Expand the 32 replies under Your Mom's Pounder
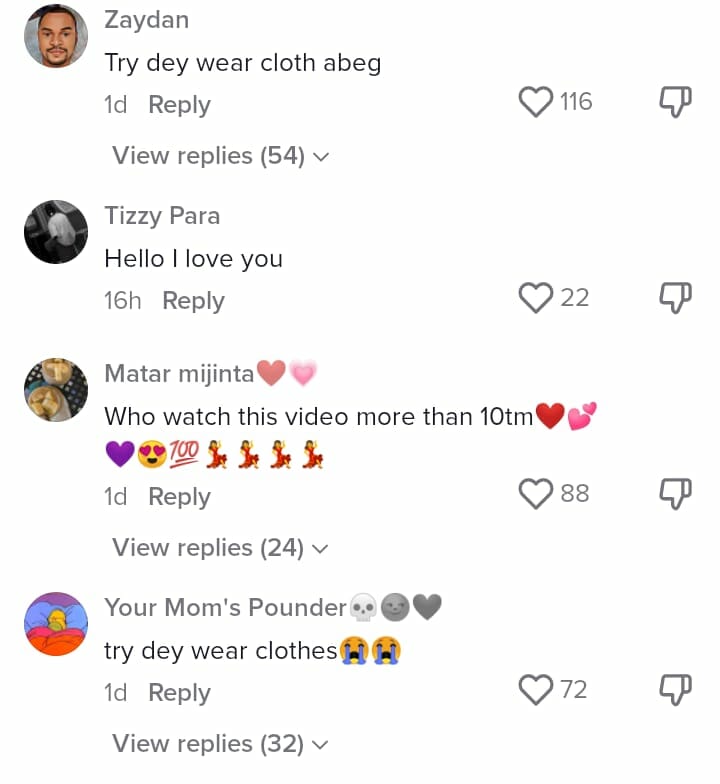720x784 pixels. tap(220, 744)
